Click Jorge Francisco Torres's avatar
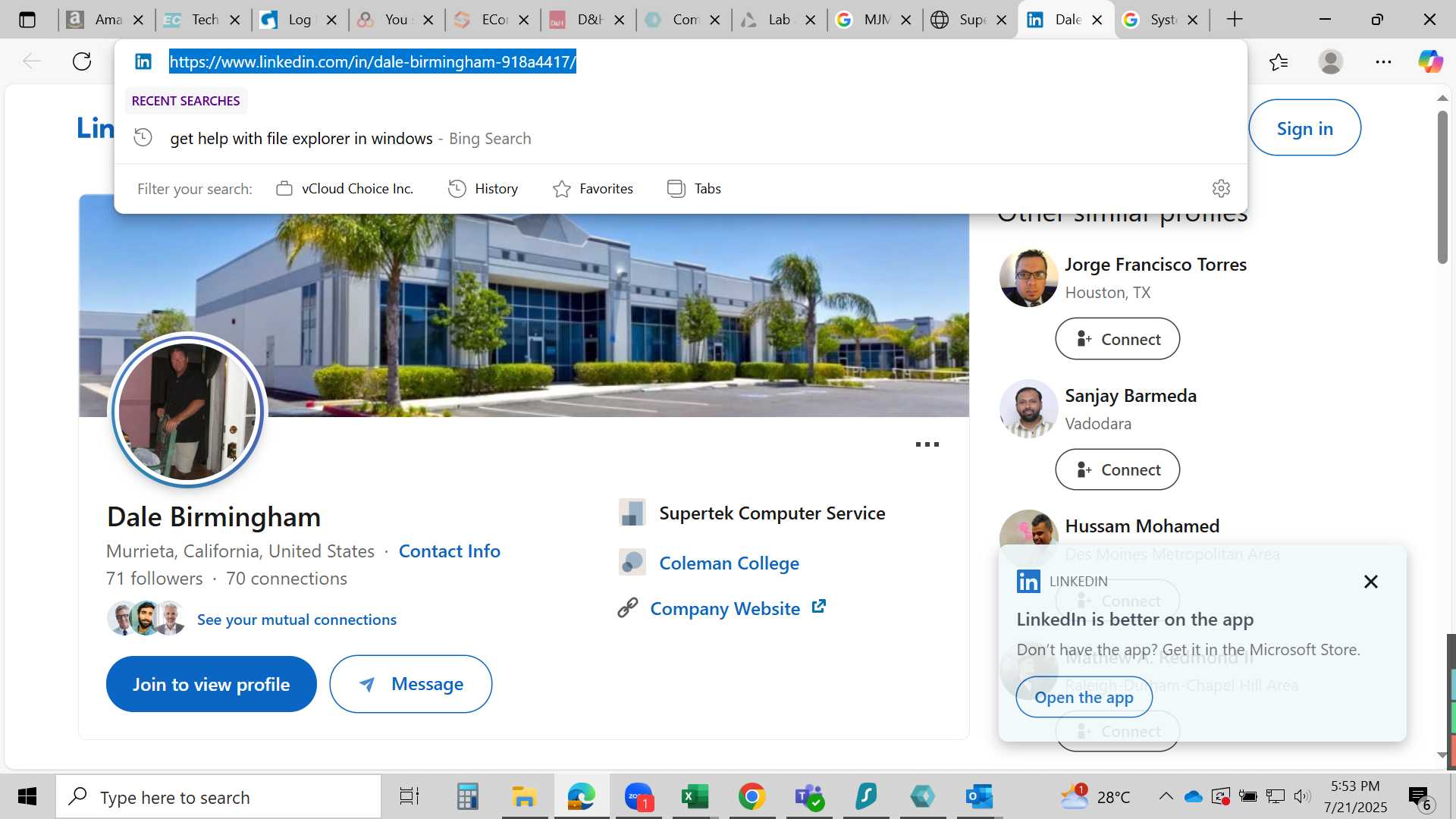The height and width of the screenshot is (819, 1456). pos(1028,278)
